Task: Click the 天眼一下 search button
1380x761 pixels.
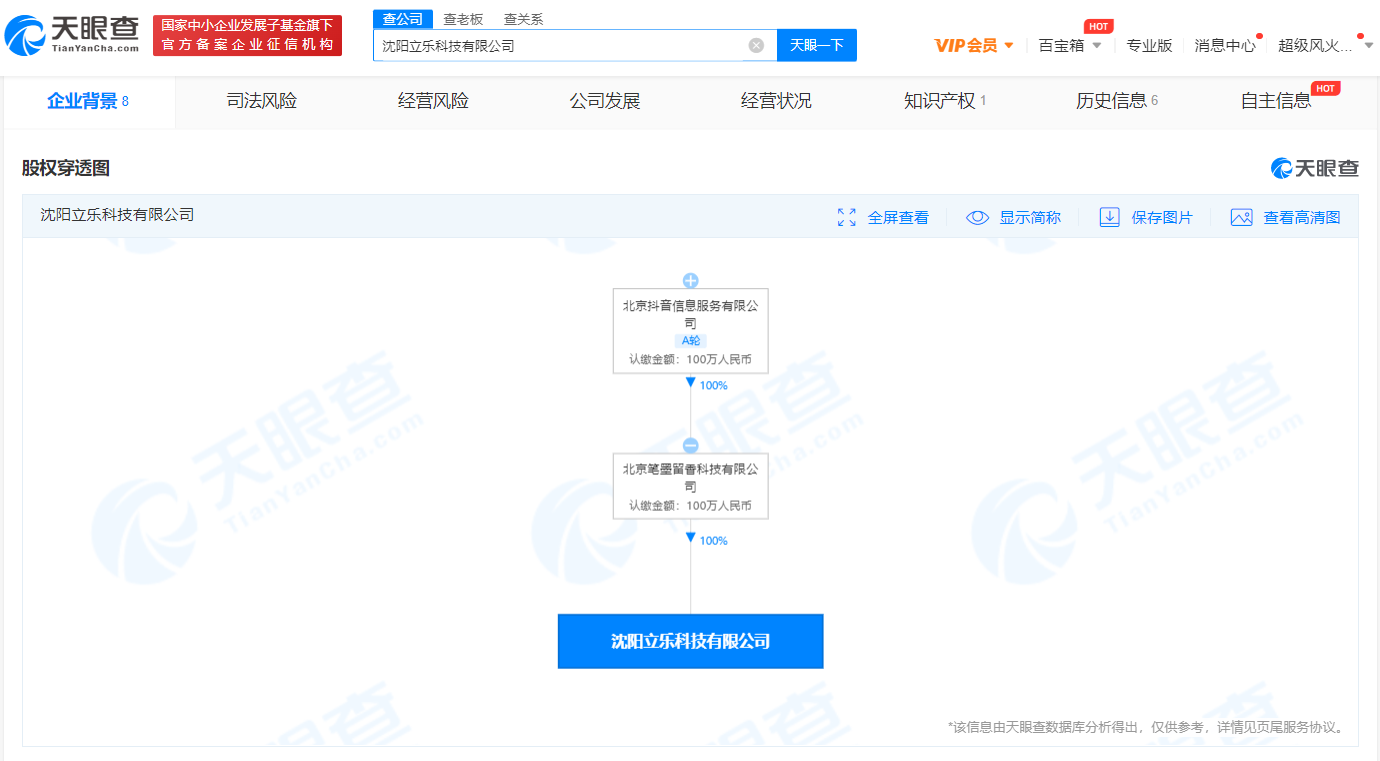Action: pos(817,45)
